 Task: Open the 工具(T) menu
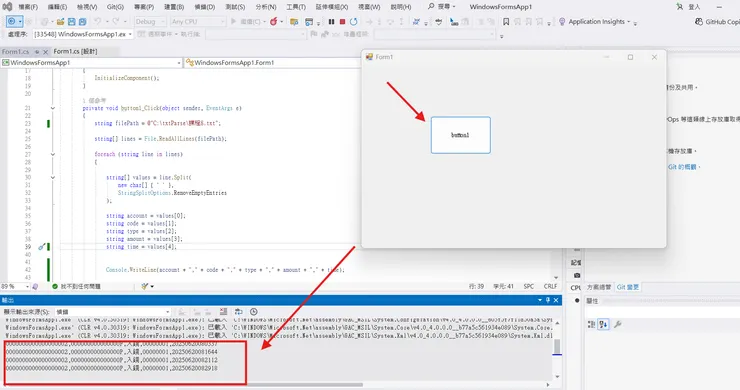point(296,7)
